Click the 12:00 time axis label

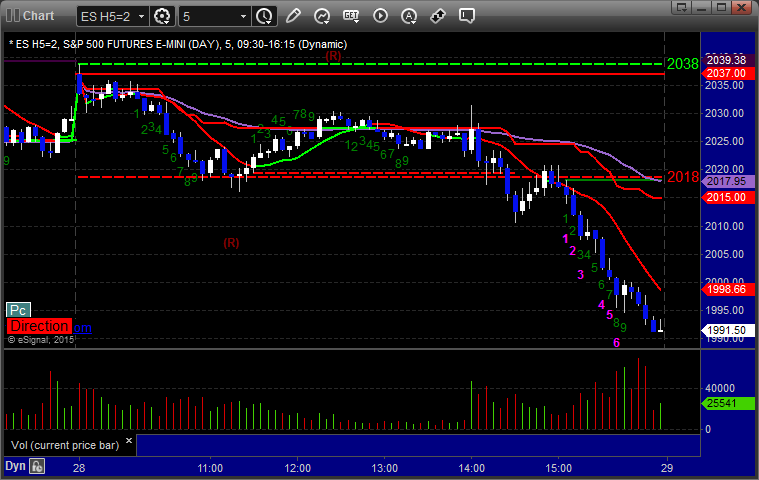tap(297, 468)
